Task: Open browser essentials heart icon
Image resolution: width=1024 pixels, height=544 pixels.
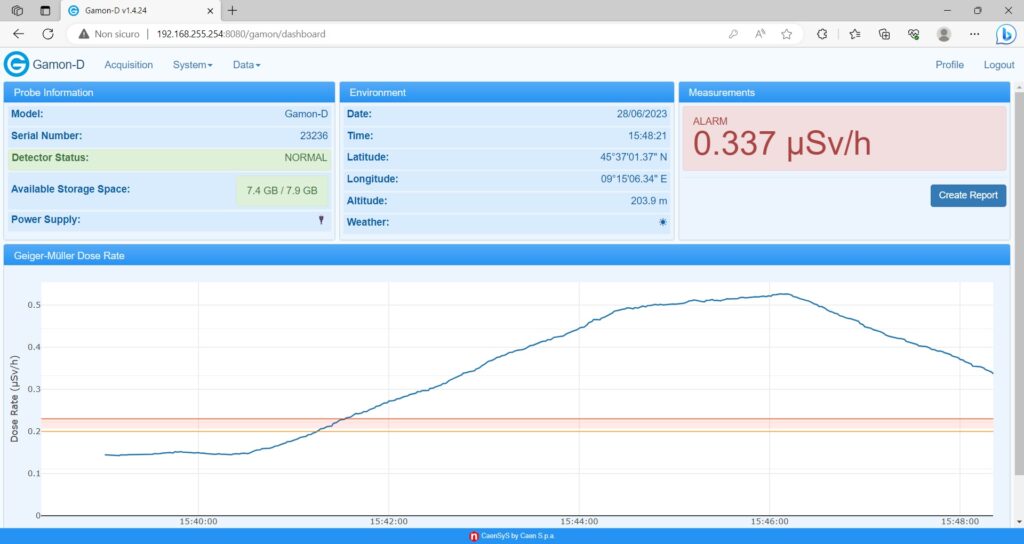Action: (x=914, y=34)
